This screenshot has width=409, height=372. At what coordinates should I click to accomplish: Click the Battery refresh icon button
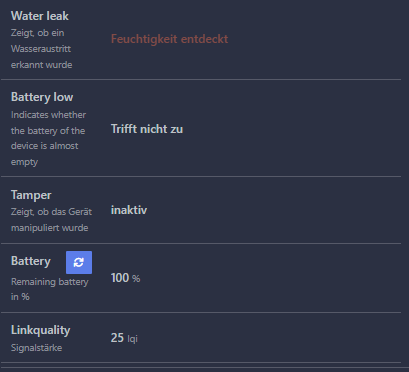click(79, 262)
